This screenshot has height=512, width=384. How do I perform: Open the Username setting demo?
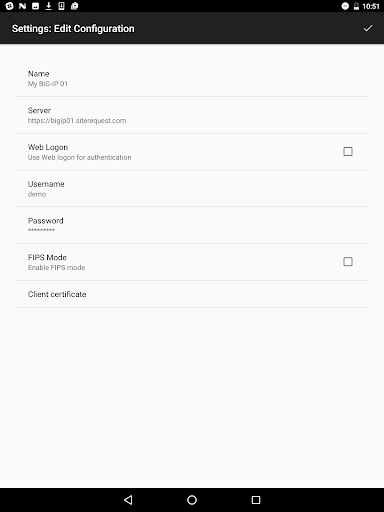point(192,188)
